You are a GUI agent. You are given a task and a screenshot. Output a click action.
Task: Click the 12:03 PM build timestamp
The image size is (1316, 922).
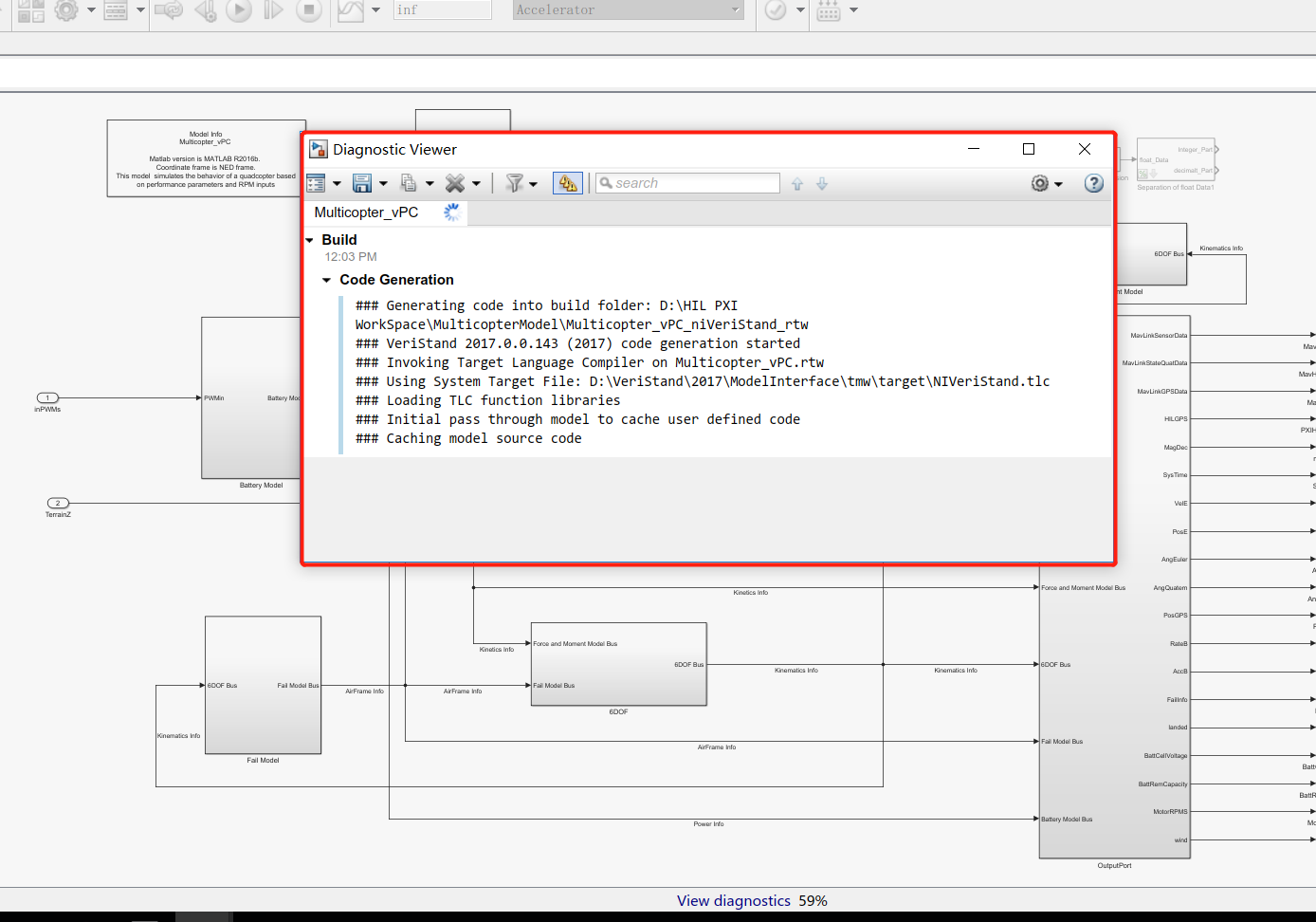click(351, 257)
